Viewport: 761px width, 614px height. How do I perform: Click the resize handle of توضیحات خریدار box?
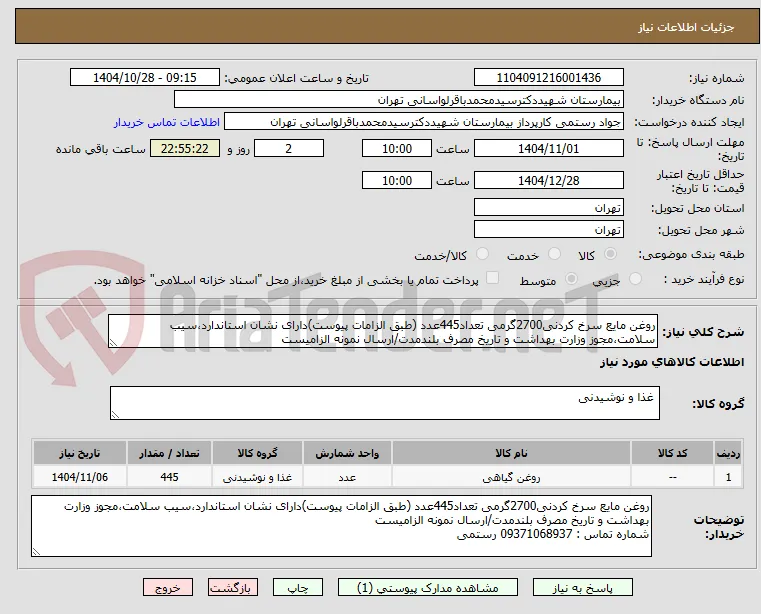[36, 552]
